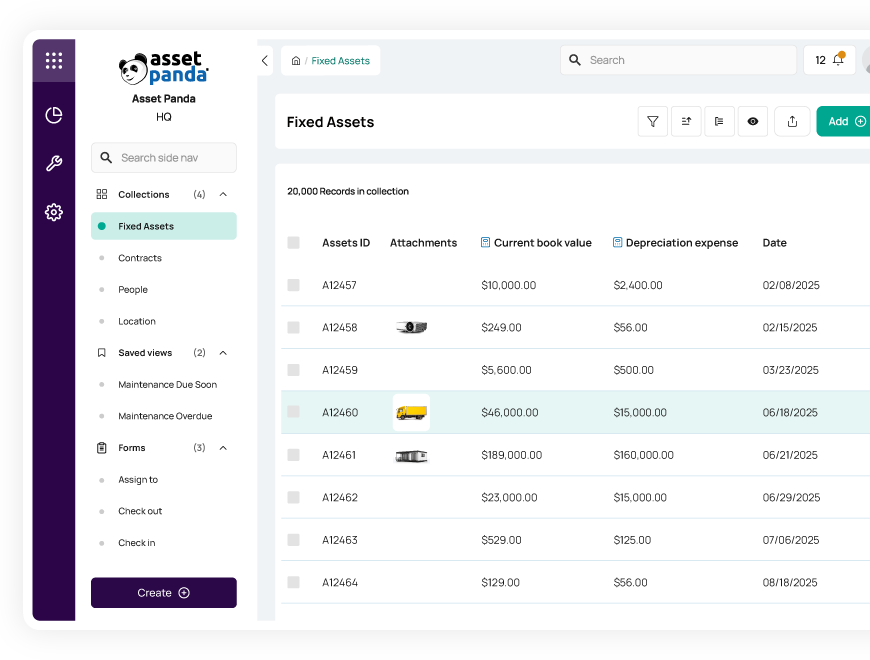The height and width of the screenshot is (660, 870).
Task: Click the Forms clipboard icon
Action: (102, 448)
